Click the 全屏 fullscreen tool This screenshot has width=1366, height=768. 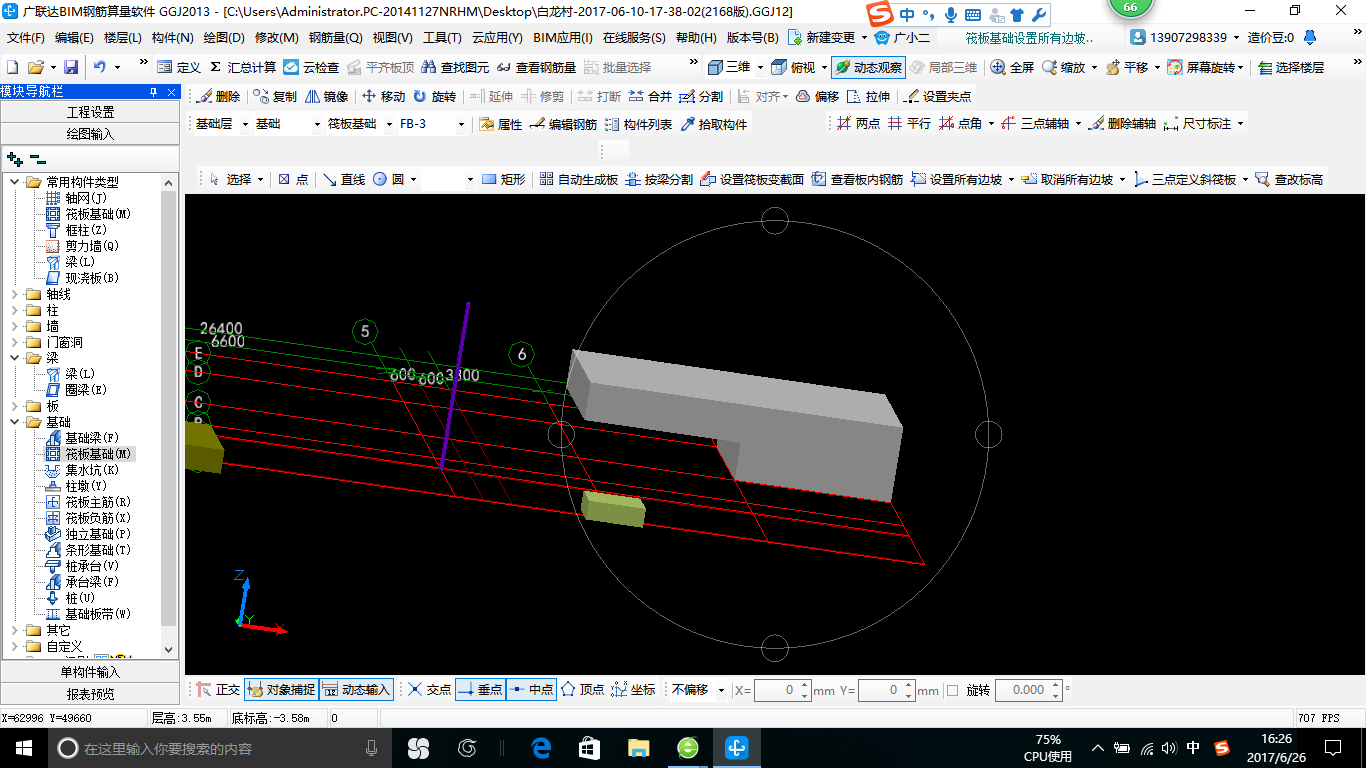[1012, 67]
